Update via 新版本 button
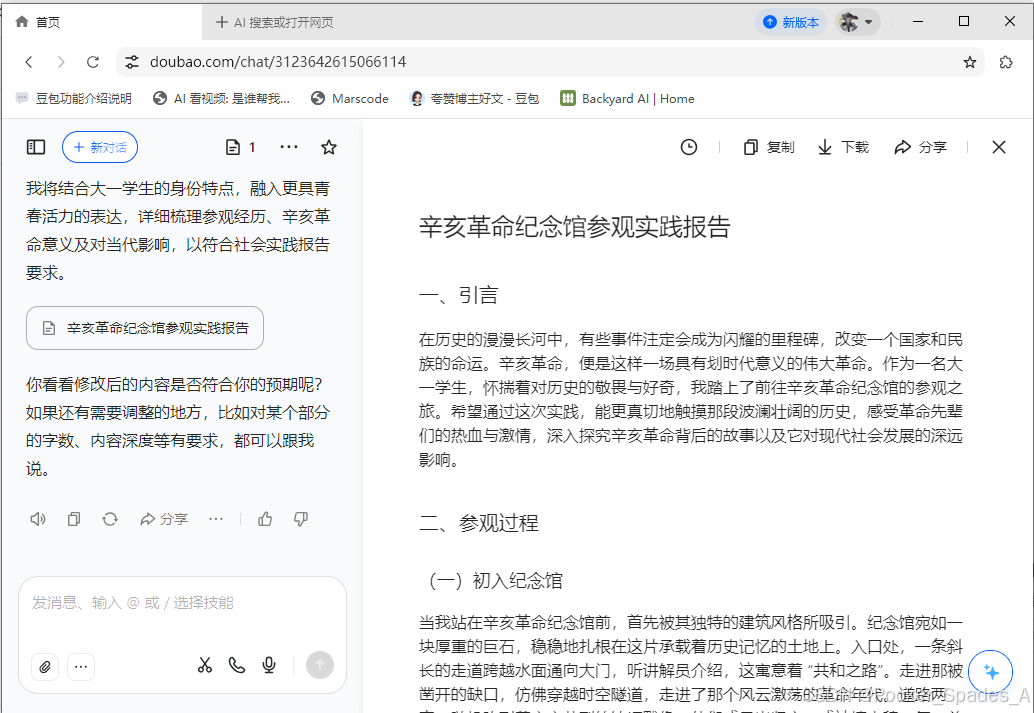Viewport: 1034px width, 713px height. point(791,22)
